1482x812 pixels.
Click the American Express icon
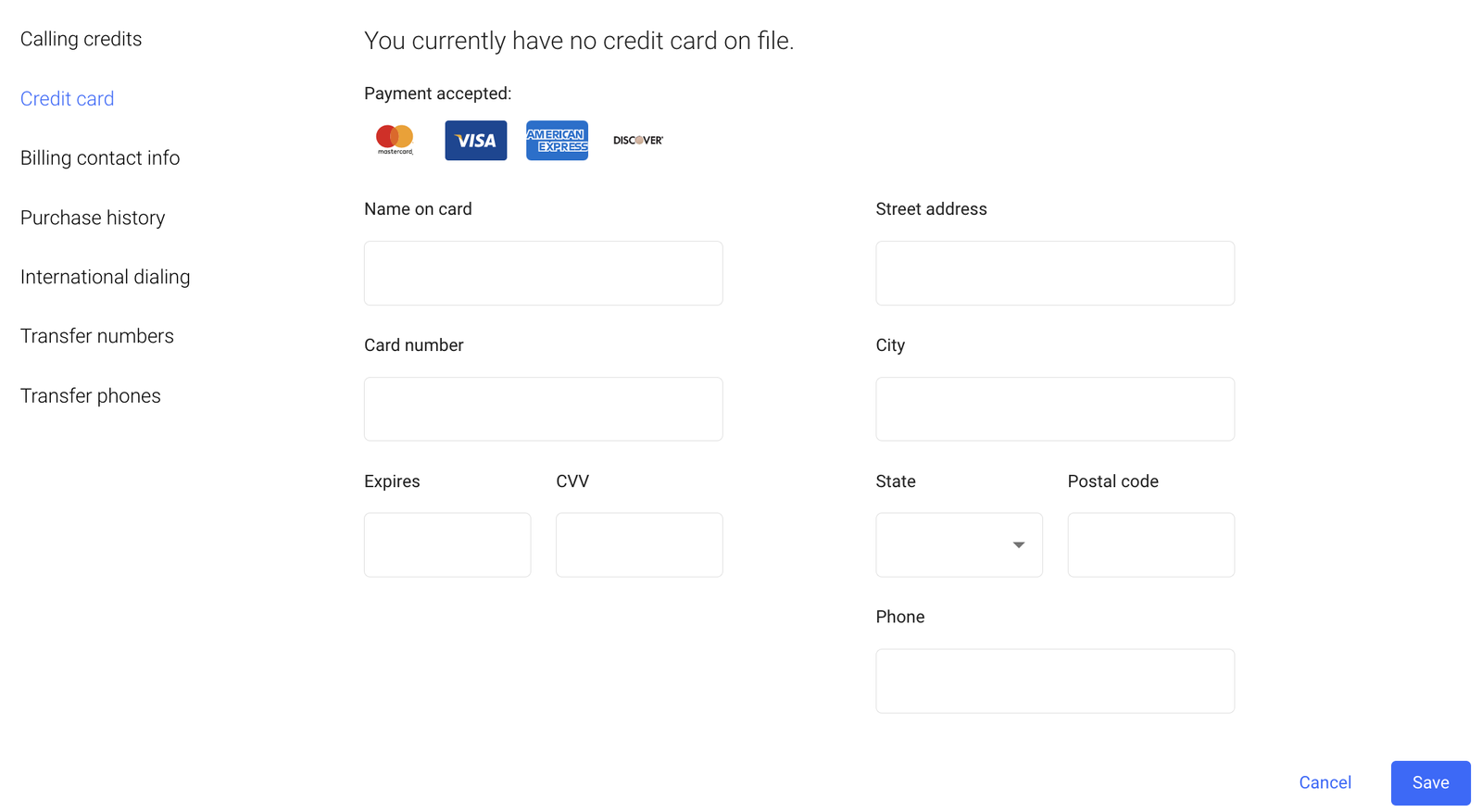click(557, 141)
